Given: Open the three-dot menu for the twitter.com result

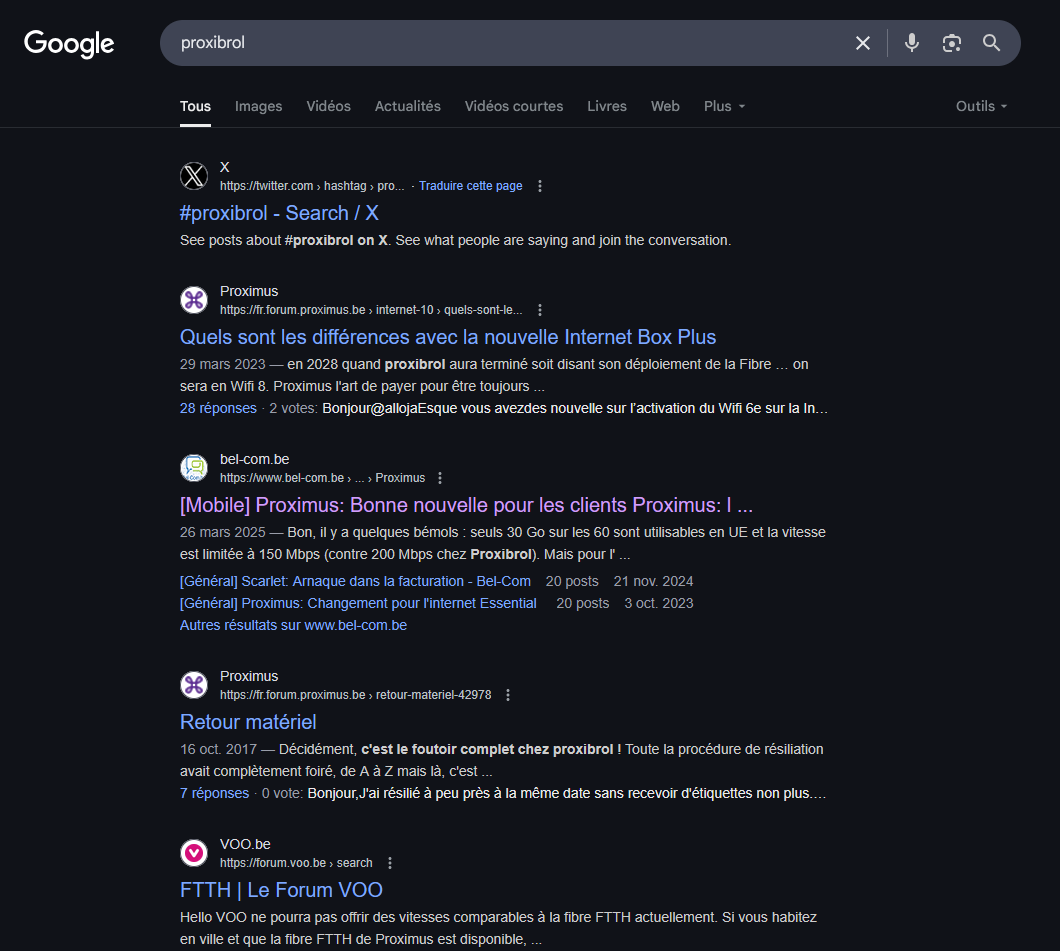Looking at the screenshot, I should click(539, 186).
